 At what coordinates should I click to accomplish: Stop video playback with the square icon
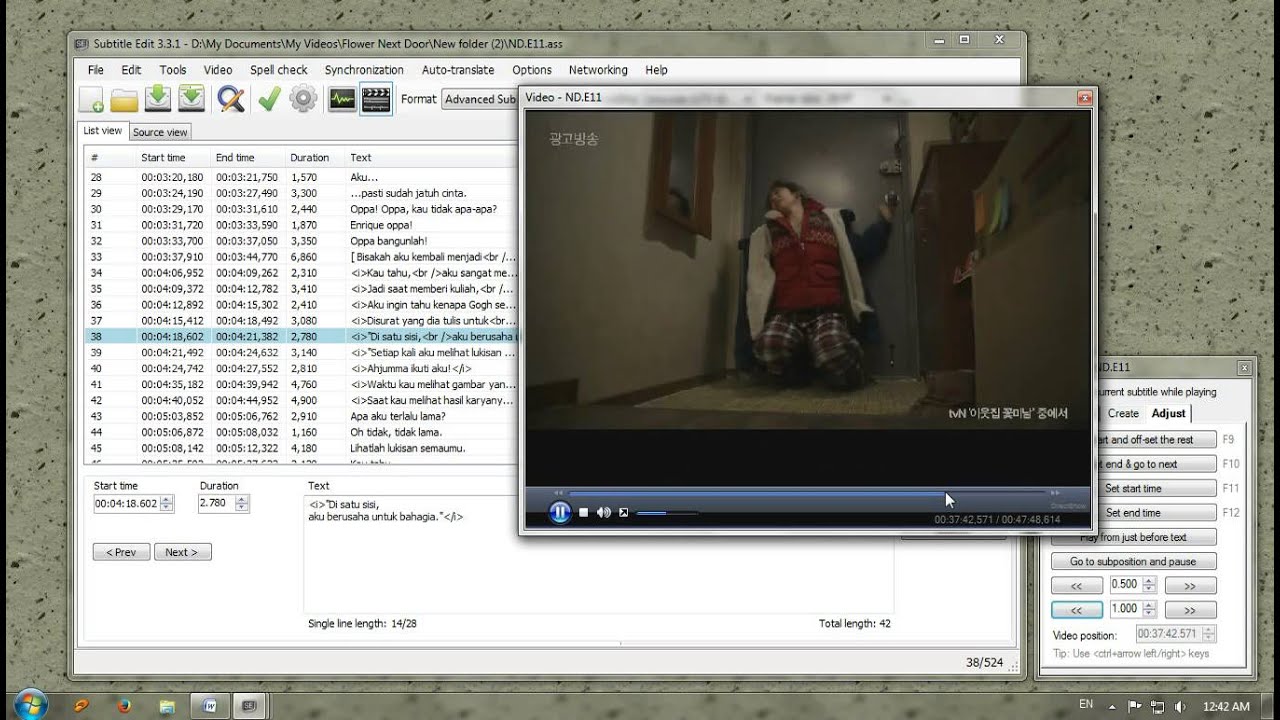(584, 512)
